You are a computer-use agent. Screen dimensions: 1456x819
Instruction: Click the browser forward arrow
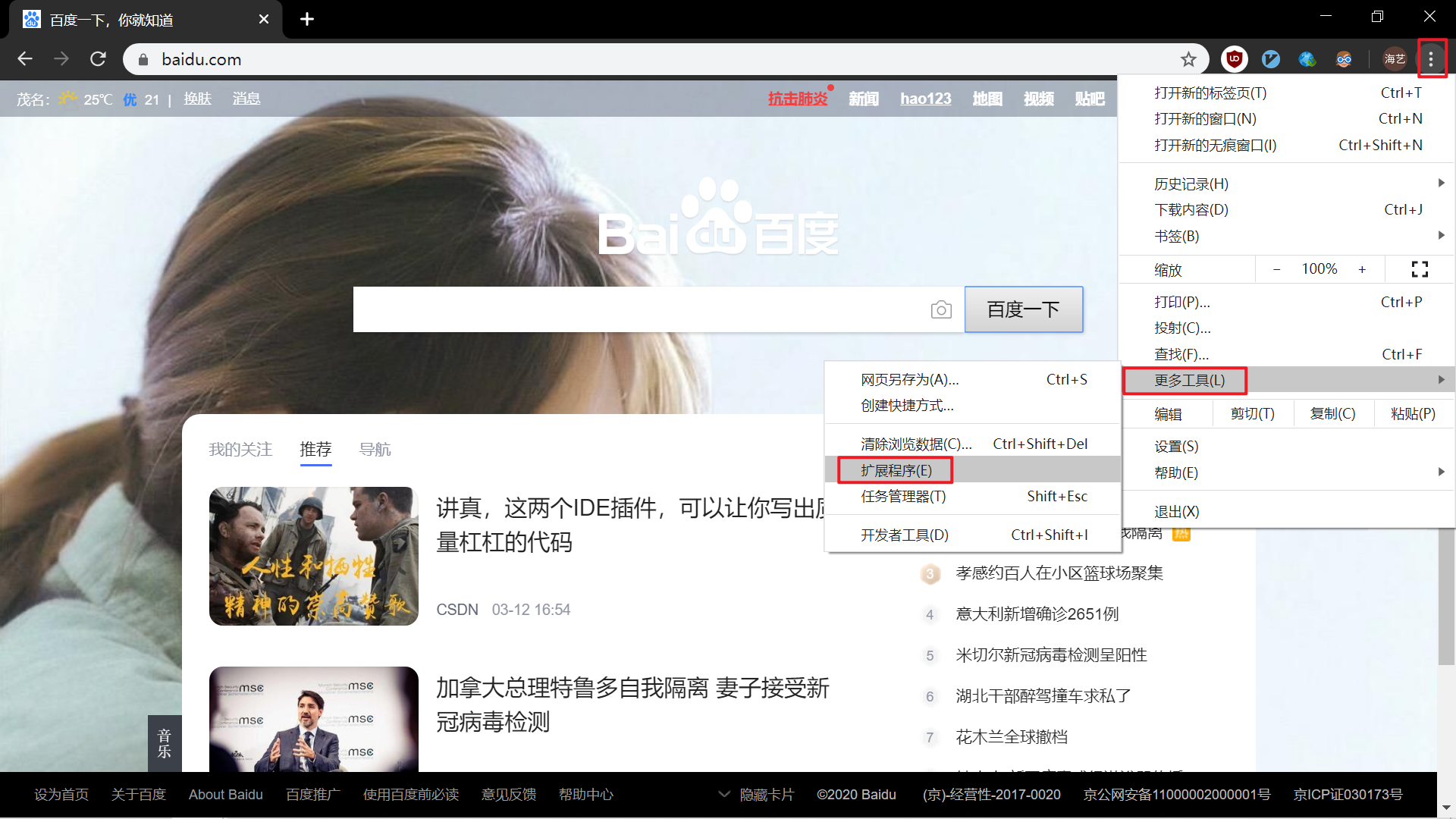[61, 59]
